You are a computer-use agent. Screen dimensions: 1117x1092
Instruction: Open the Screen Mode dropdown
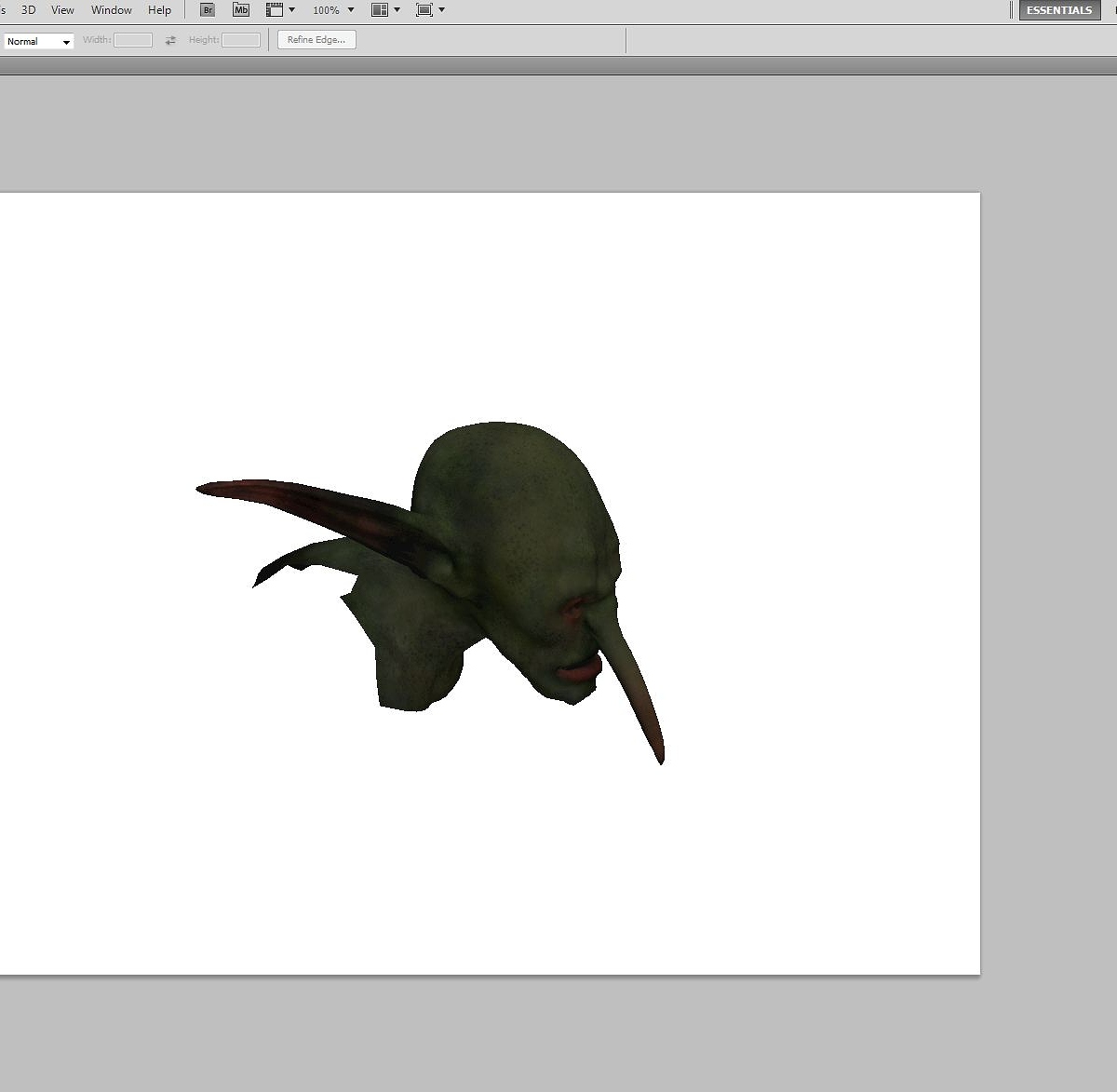click(x=430, y=10)
